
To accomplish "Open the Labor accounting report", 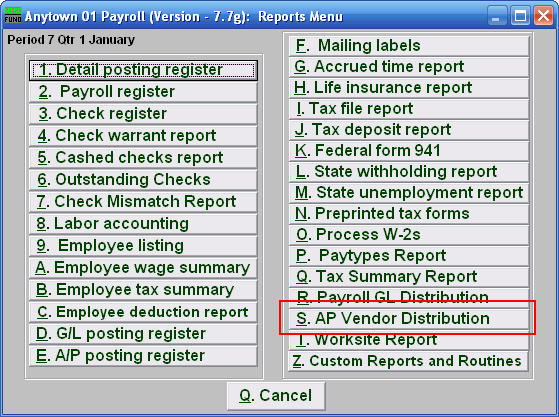I will pyautogui.click(x=143, y=224).
